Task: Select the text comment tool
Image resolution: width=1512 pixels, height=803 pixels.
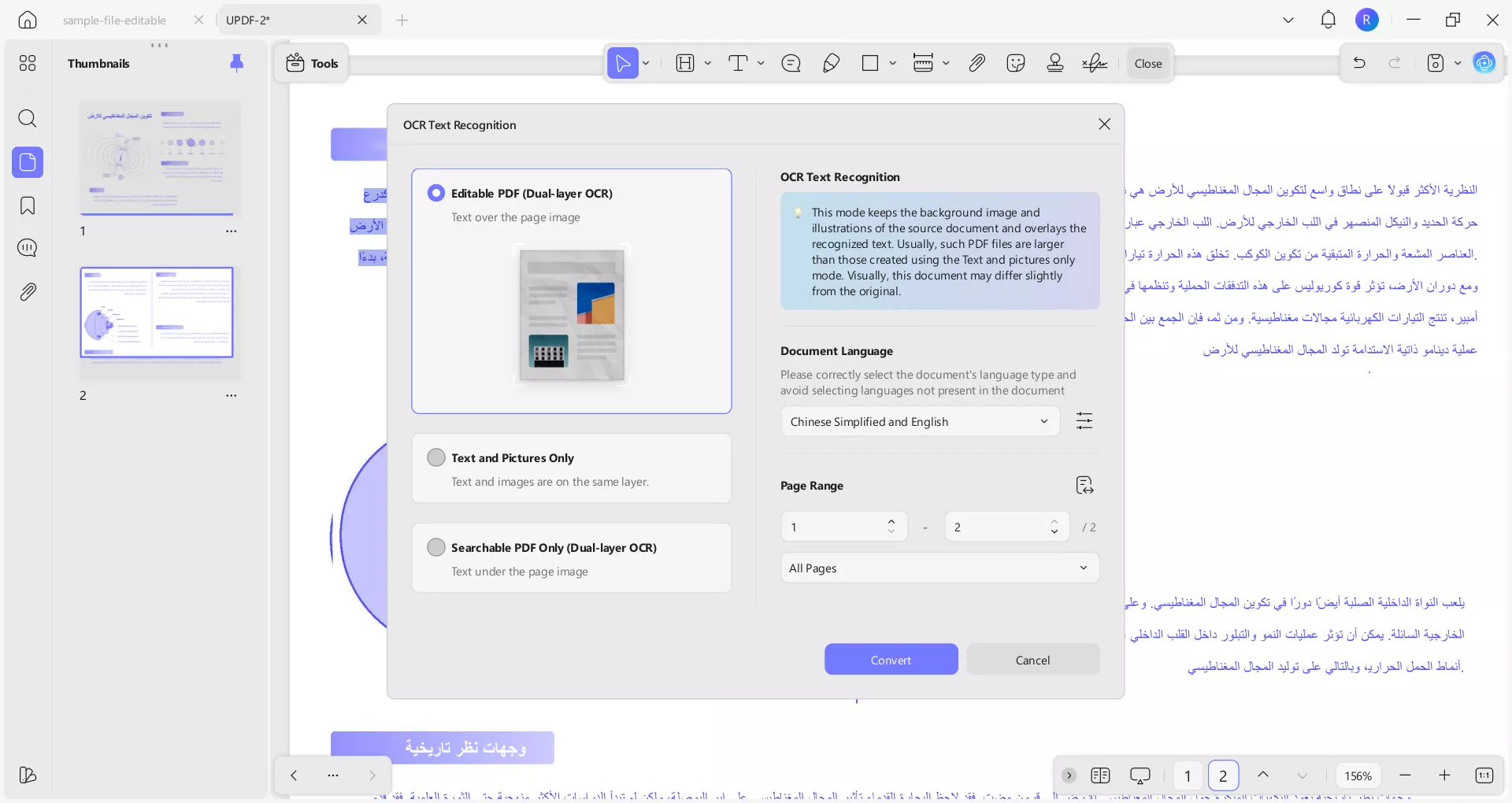Action: pyautogui.click(x=738, y=64)
